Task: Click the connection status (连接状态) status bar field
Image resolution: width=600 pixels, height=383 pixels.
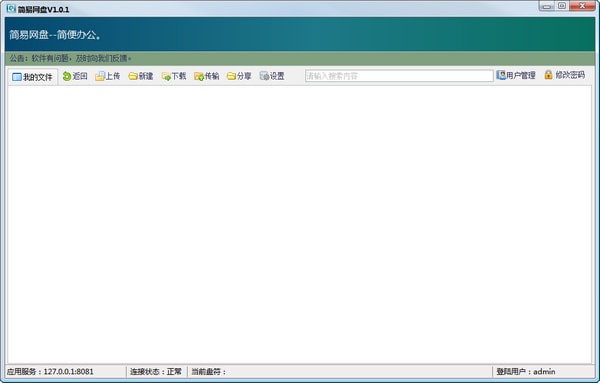Action: point(156,372)
